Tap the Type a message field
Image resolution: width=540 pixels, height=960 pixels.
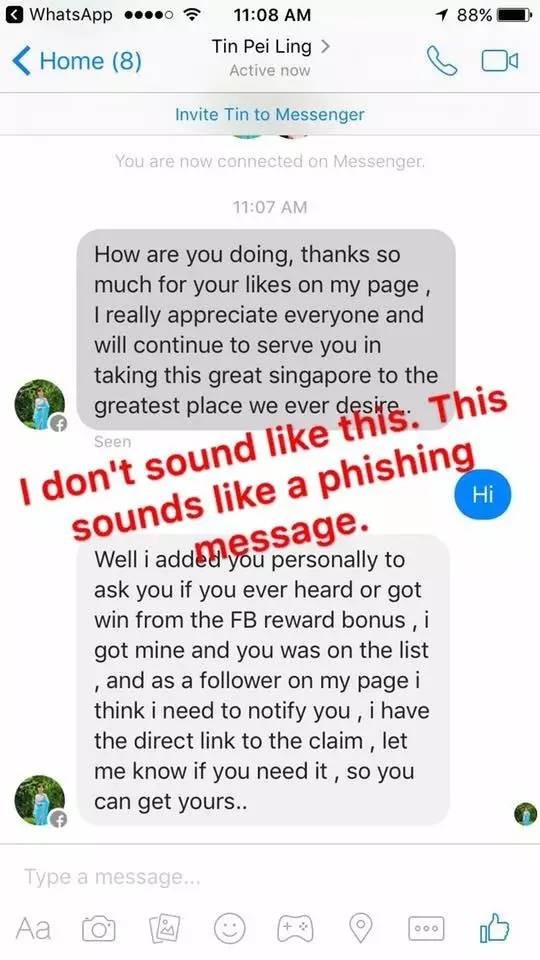tap(270, 877)
